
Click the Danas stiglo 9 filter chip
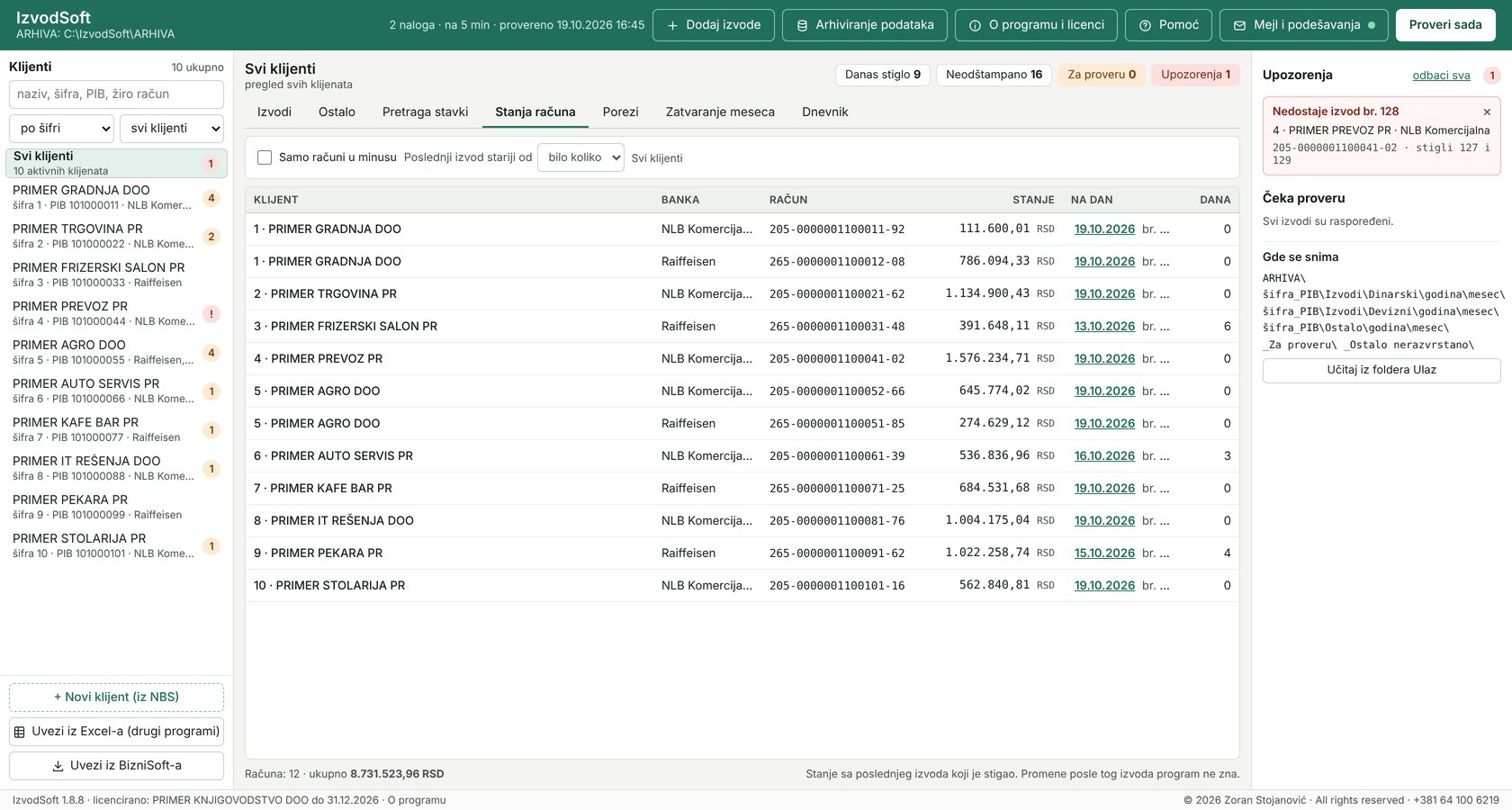[883, 75]
